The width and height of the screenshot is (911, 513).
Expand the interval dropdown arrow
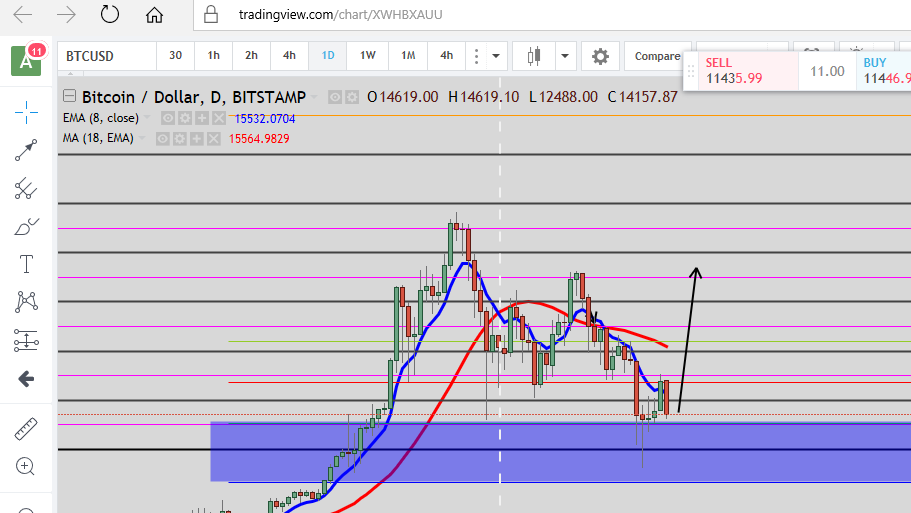click(496, 56)
